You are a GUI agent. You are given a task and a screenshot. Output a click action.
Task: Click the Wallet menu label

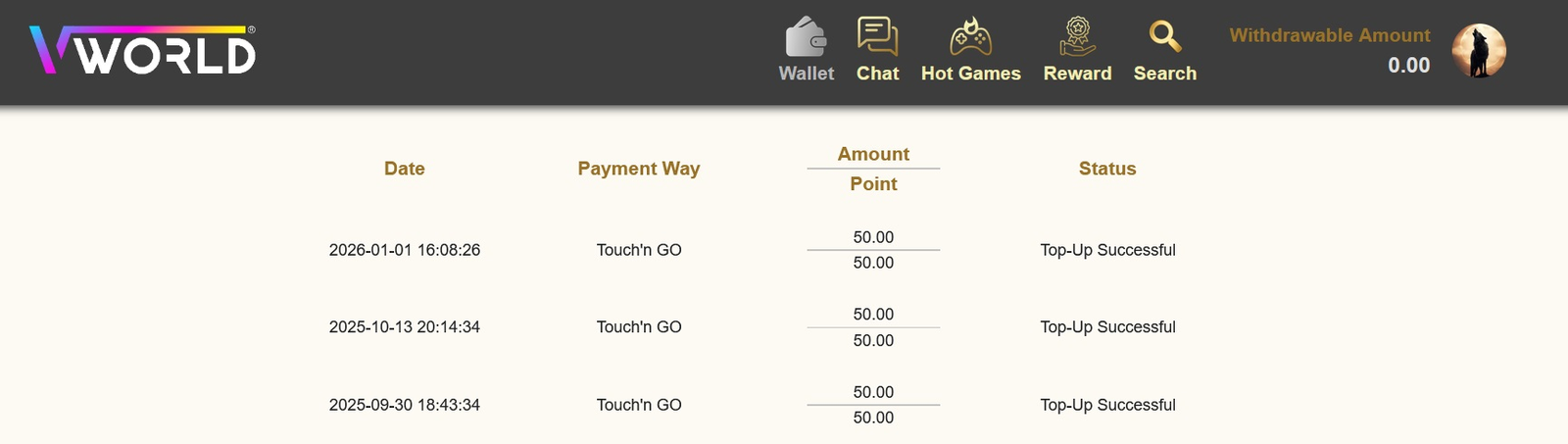(806, 74)
